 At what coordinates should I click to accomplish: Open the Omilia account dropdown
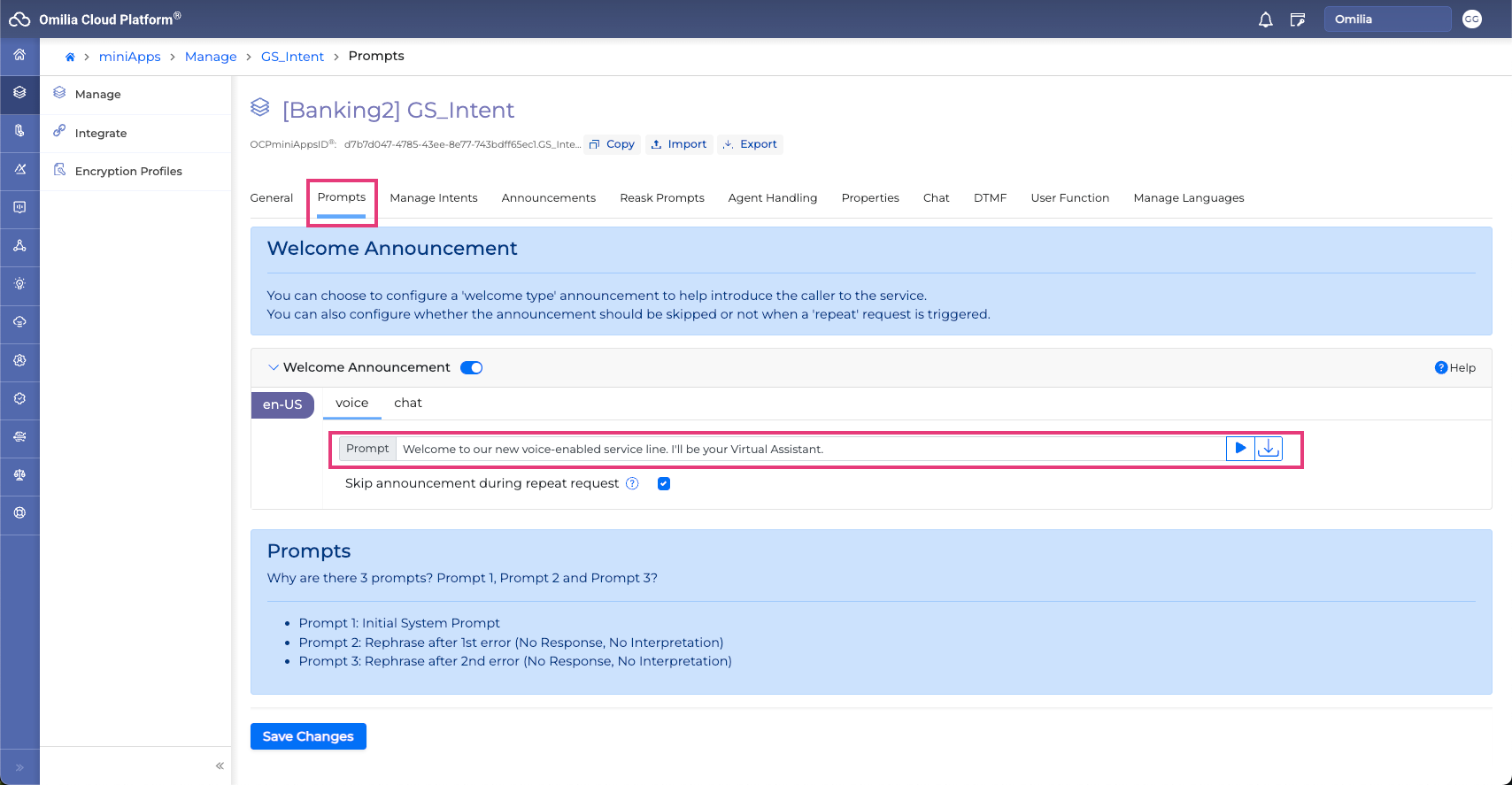tap(1386, 19)
